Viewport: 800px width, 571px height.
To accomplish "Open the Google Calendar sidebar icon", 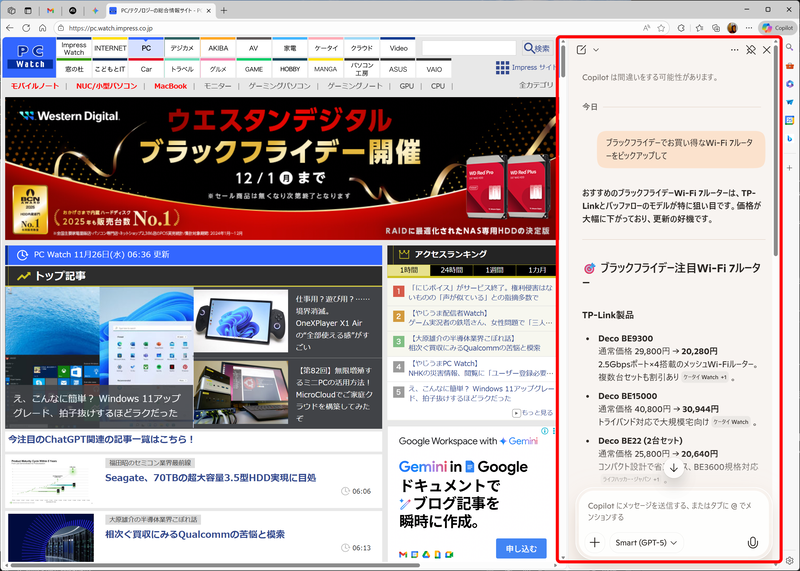I will [790, 120].
